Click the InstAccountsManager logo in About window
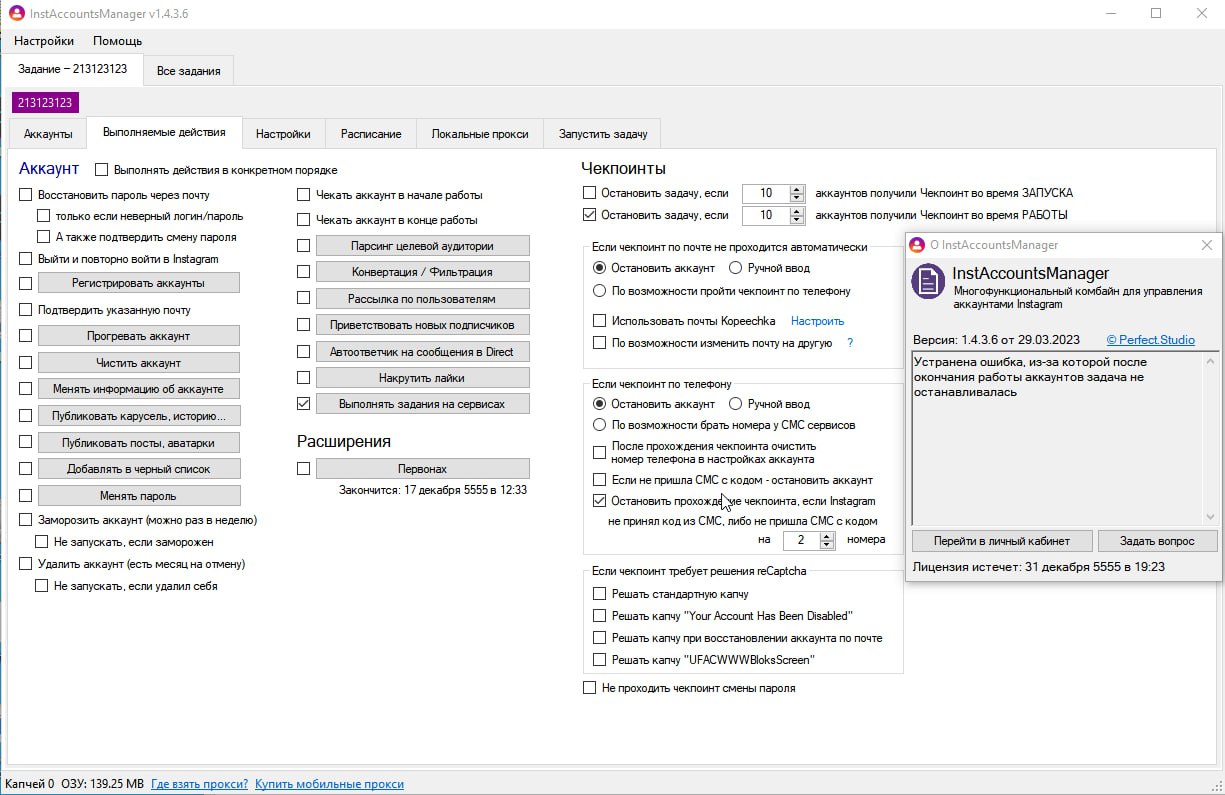This screenshot has height=795, width=1225. 929,281
